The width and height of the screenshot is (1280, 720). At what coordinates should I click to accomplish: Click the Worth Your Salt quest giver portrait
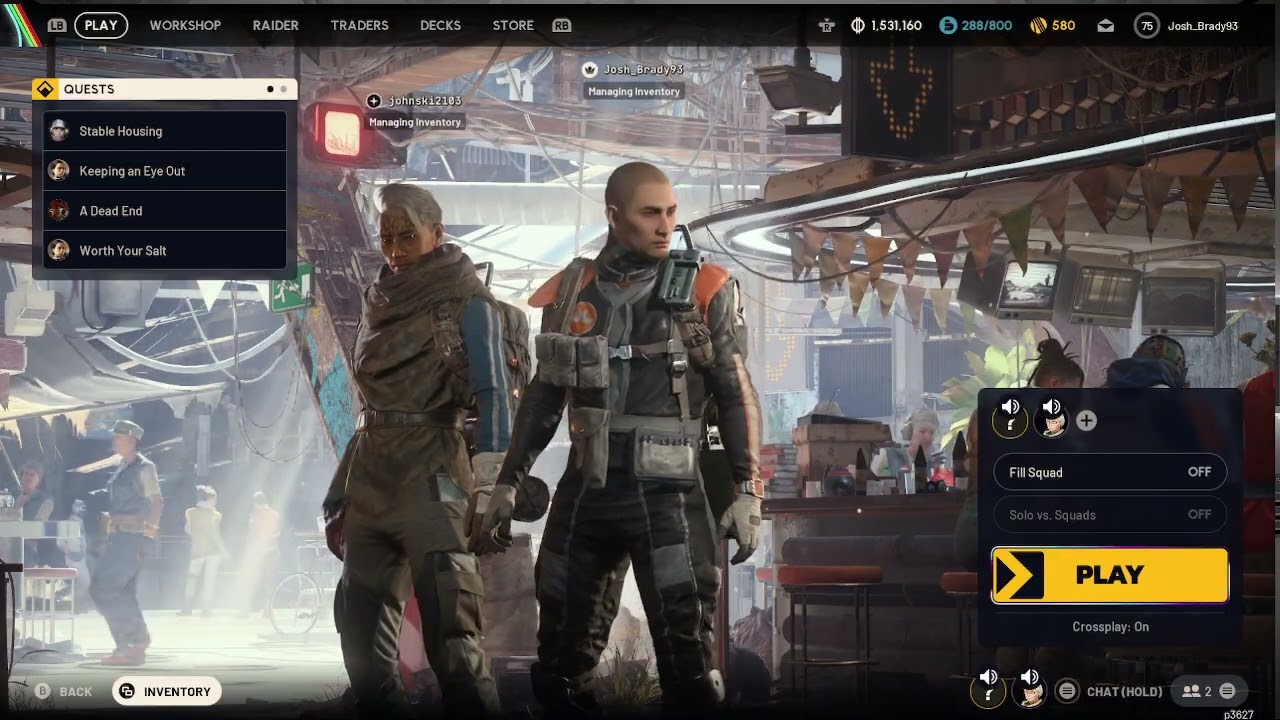click(x=59, y=250)
